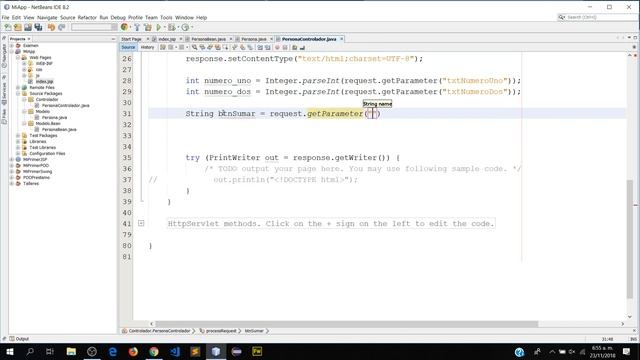
Task: Collapse the Web Pages folder node
Action: (x=18, y=58)
